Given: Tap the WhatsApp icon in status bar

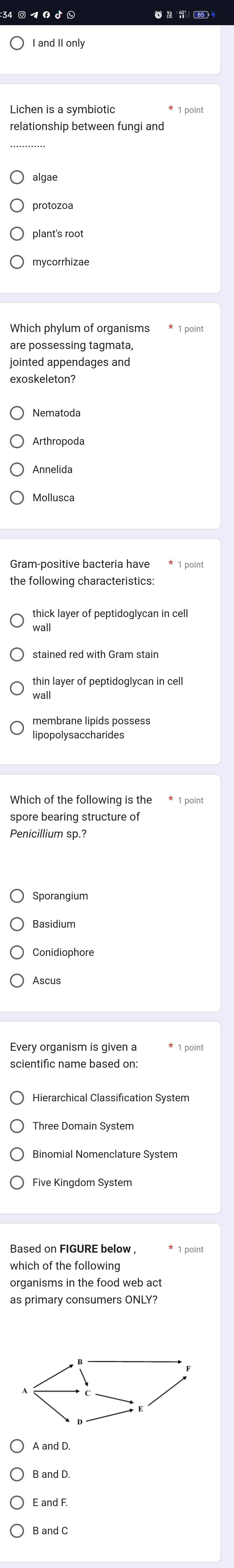Looking at the screenshot, I should pyautogui.click(x=71, y=15).
